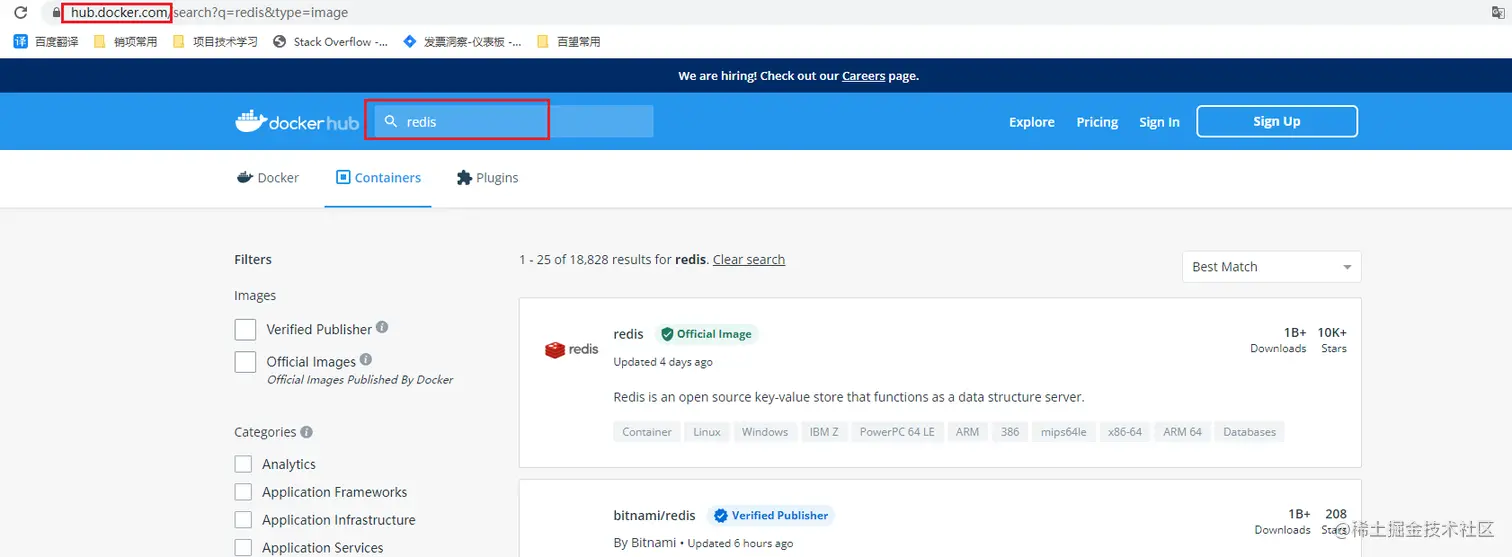Check the Application Frameworks category
1512x557 pixels.
coord(243,492)
